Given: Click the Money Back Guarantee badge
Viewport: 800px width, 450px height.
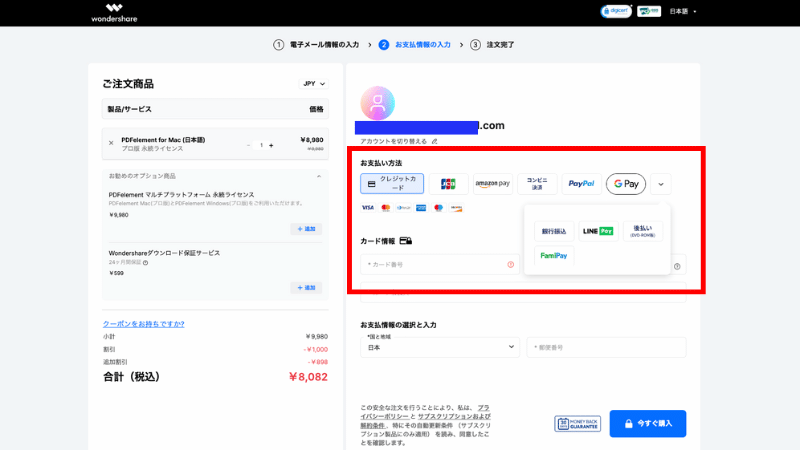Looking at the screenshot, I should coord(578,423).
